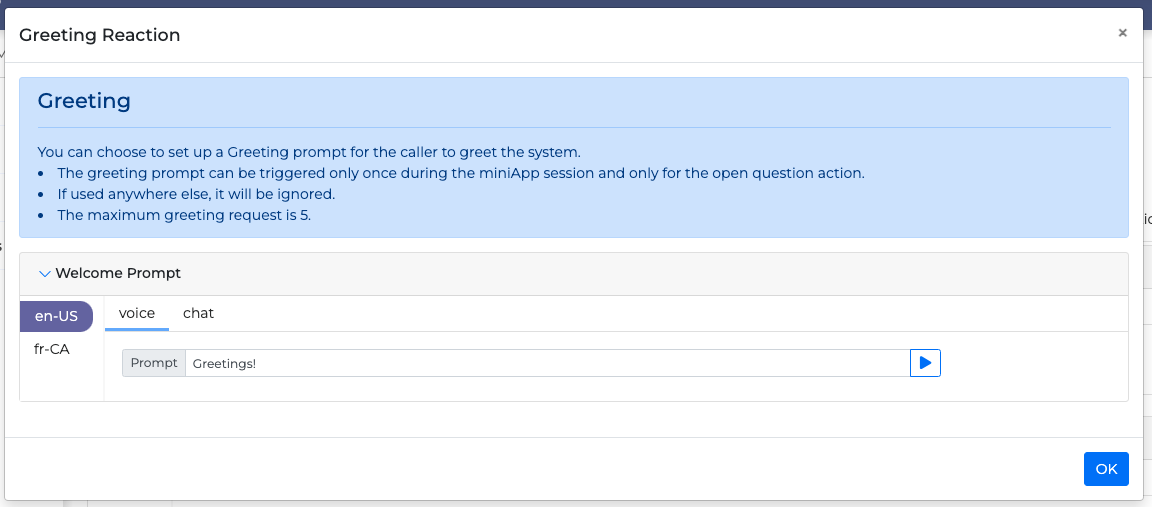Click the 'You can choose' intro sentence
Screen dimensions: 1152x507
click(x=308, y=152)
